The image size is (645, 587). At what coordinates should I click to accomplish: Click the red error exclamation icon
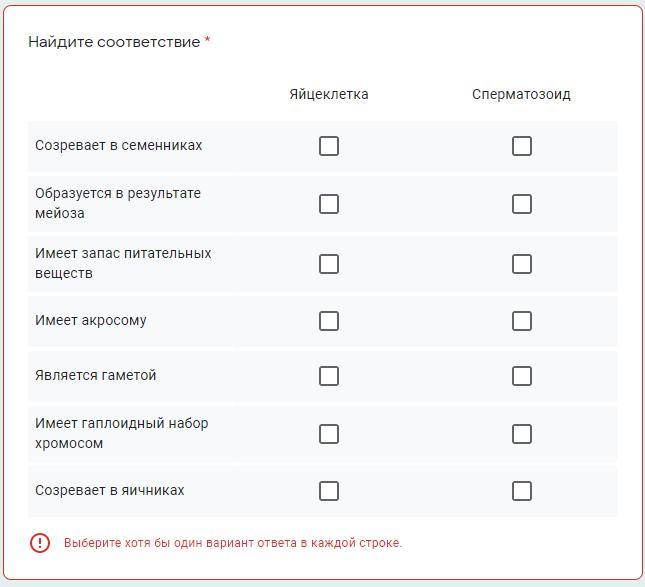tap(40, 543)
